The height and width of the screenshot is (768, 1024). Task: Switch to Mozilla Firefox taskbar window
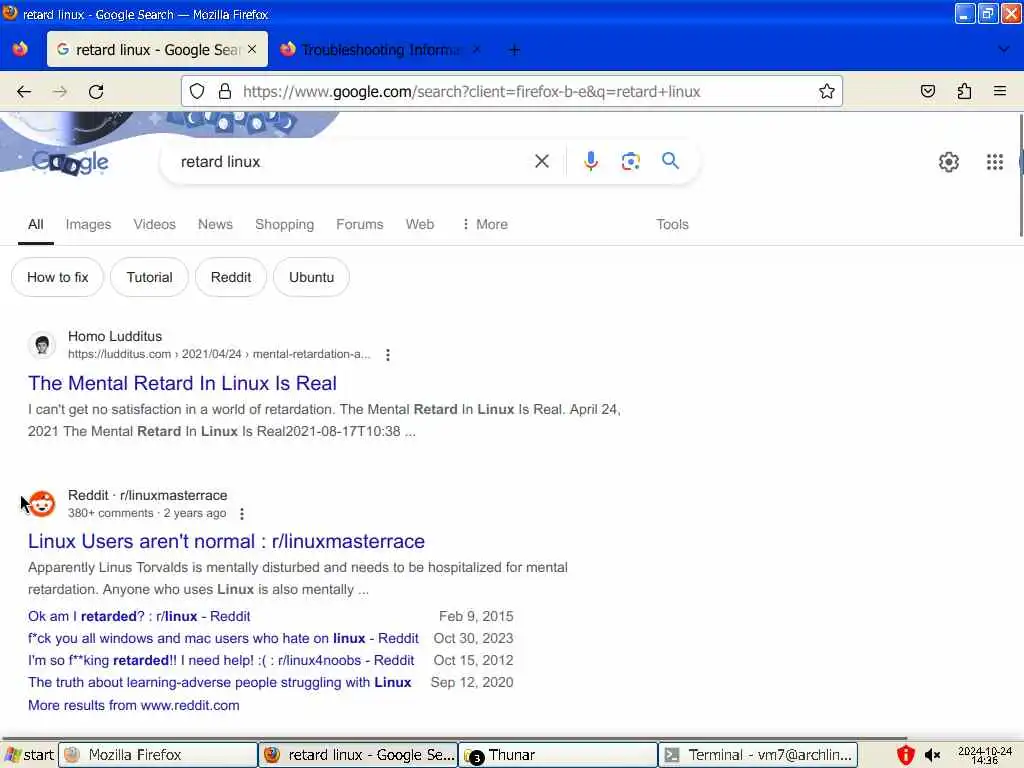coord(158,755)
